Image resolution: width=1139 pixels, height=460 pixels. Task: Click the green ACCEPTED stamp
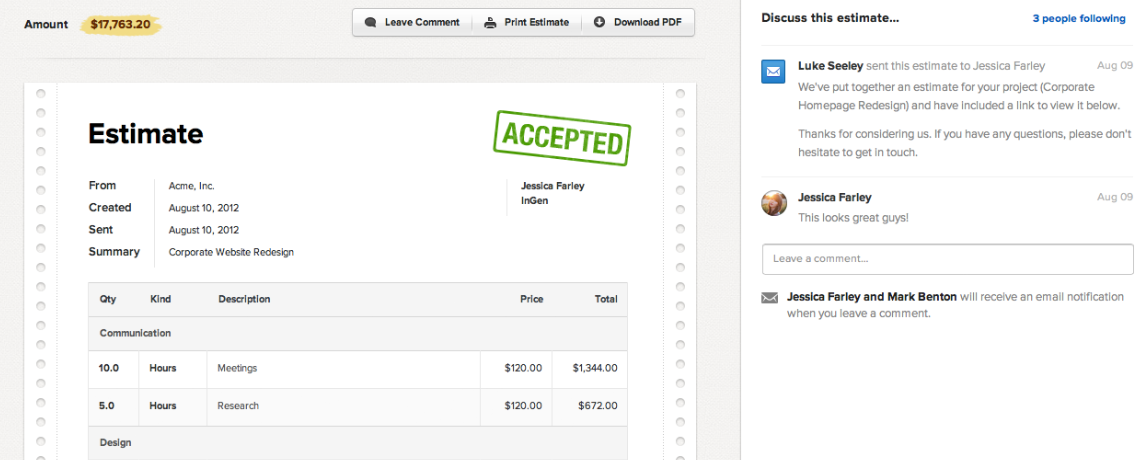pyautogui.click(x=562, y=137)
